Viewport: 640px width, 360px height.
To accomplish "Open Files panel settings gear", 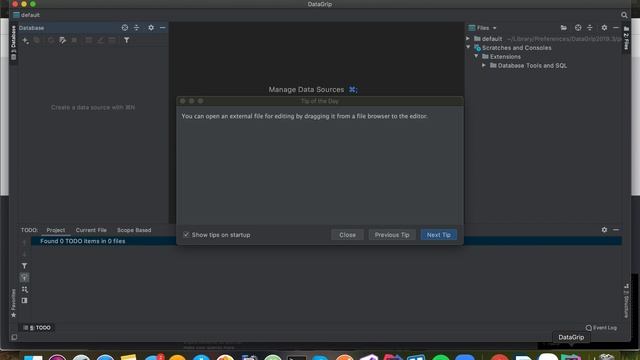I will click(604, 28).
